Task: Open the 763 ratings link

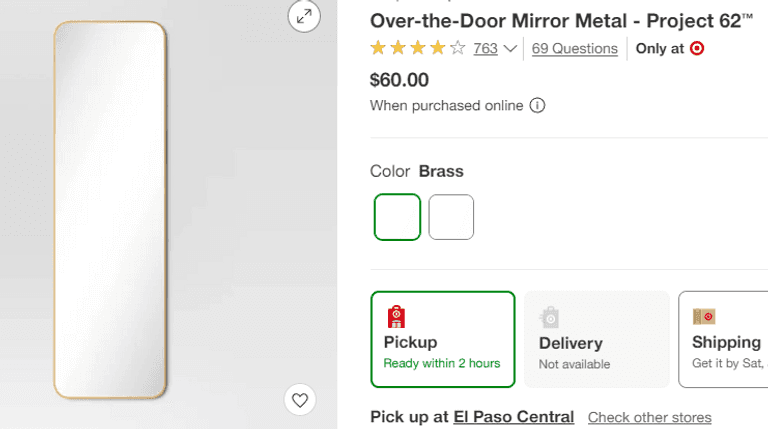Action: pyautogui.click(x=485, y=48)
